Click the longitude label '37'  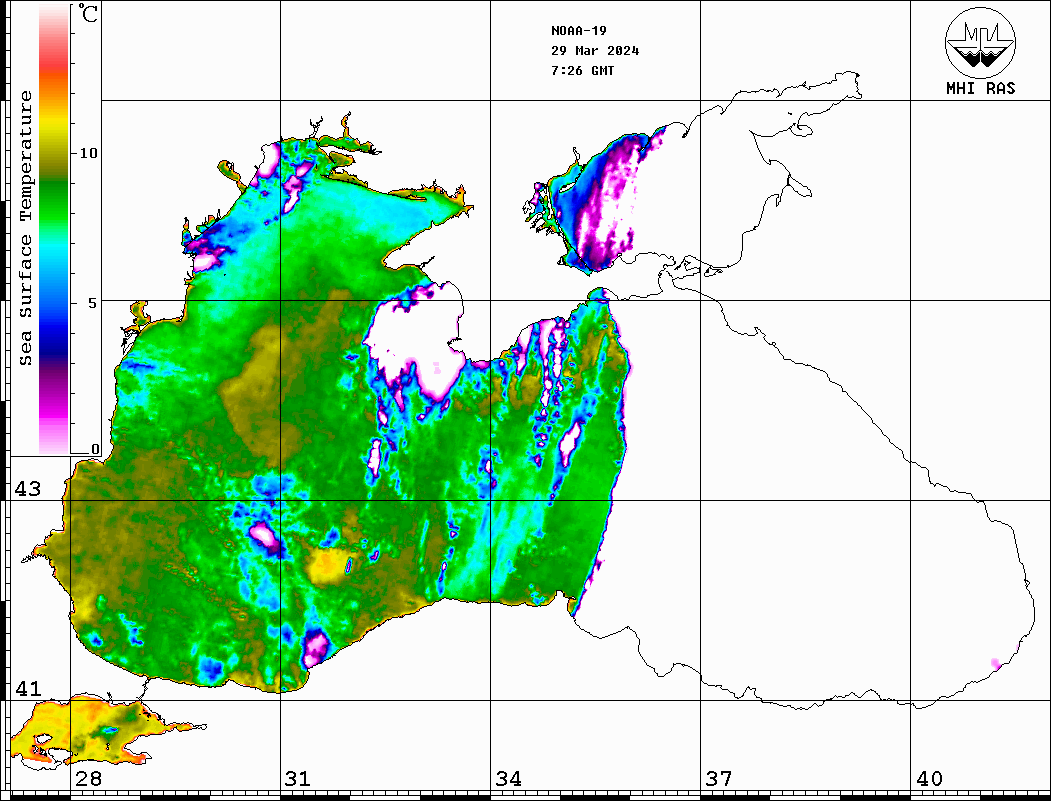point(719,778)
